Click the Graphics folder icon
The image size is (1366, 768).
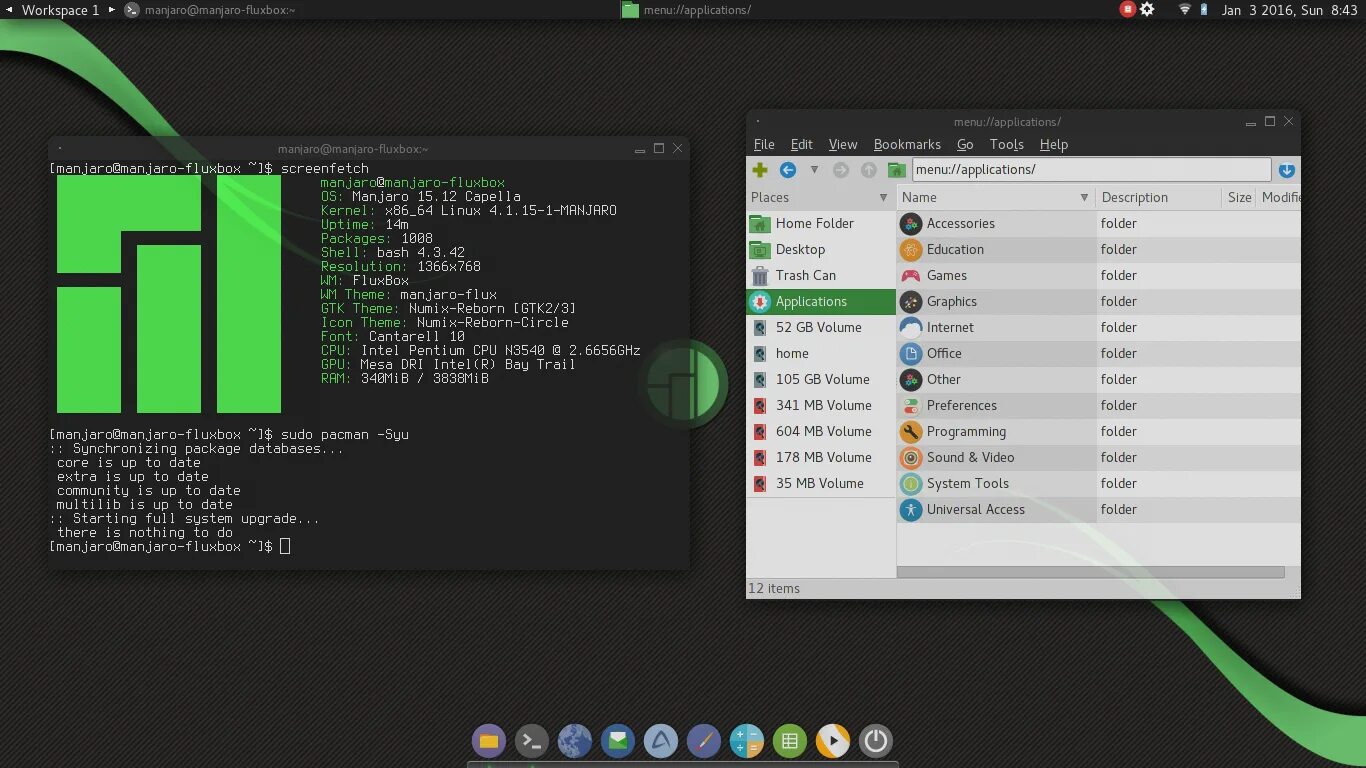910,301
